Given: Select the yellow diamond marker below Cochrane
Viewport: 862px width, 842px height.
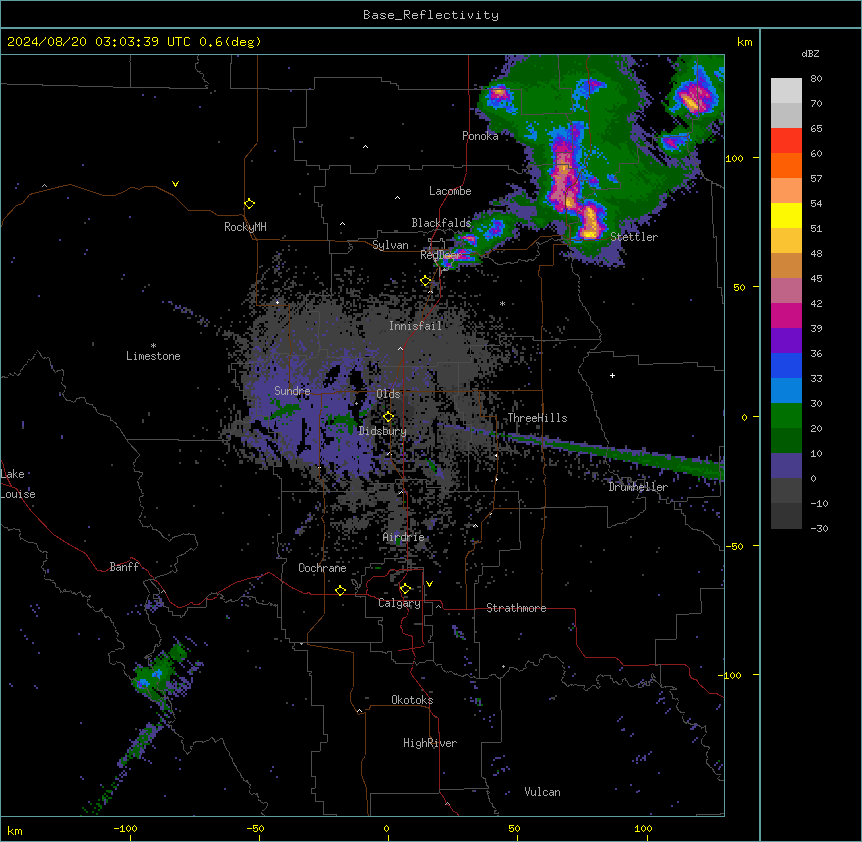Looking at the screenshot, I should click(x=340, y=590).
